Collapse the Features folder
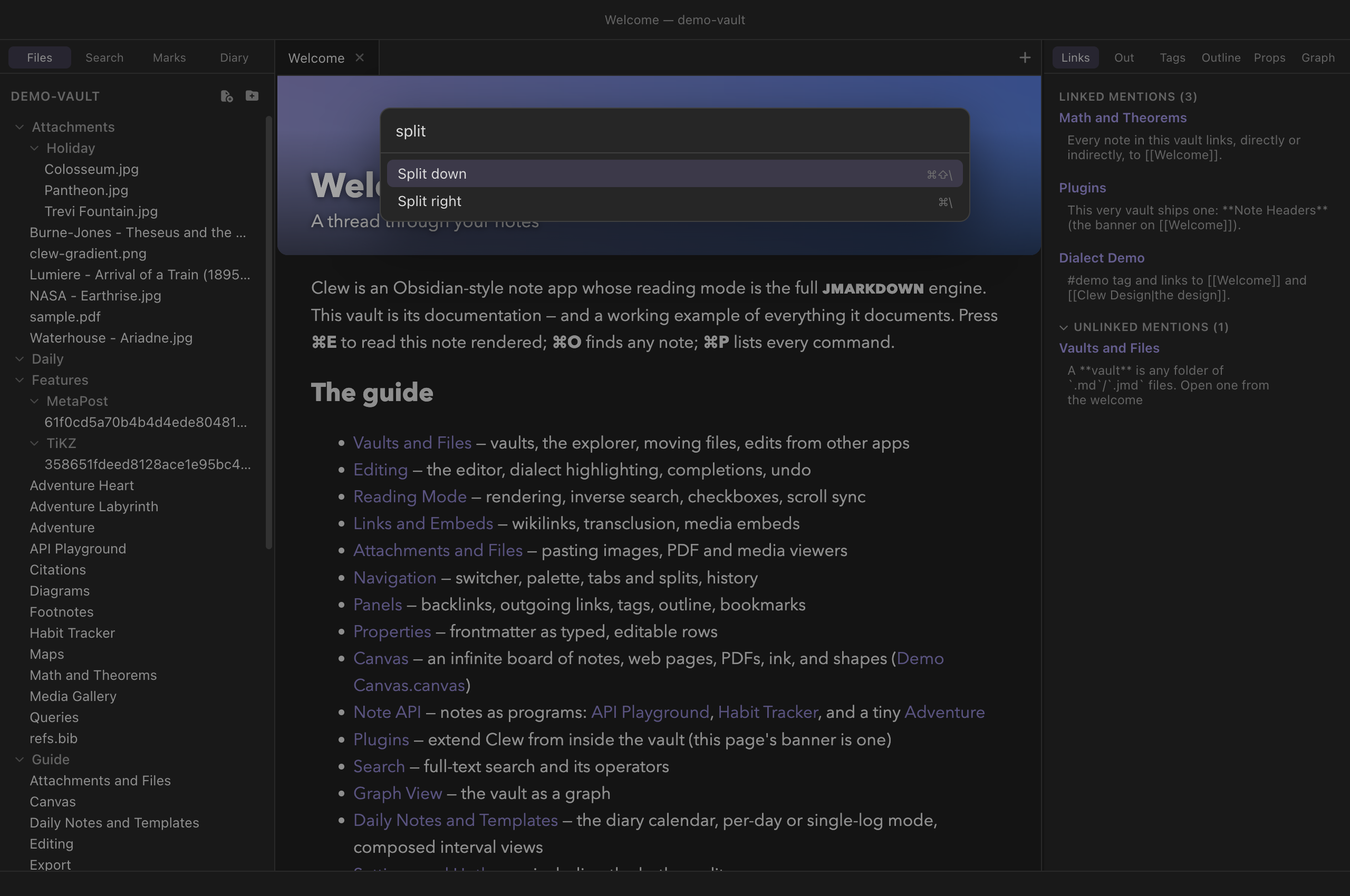This screenshot has height=896, width=1350. click(x=20, y=380)
